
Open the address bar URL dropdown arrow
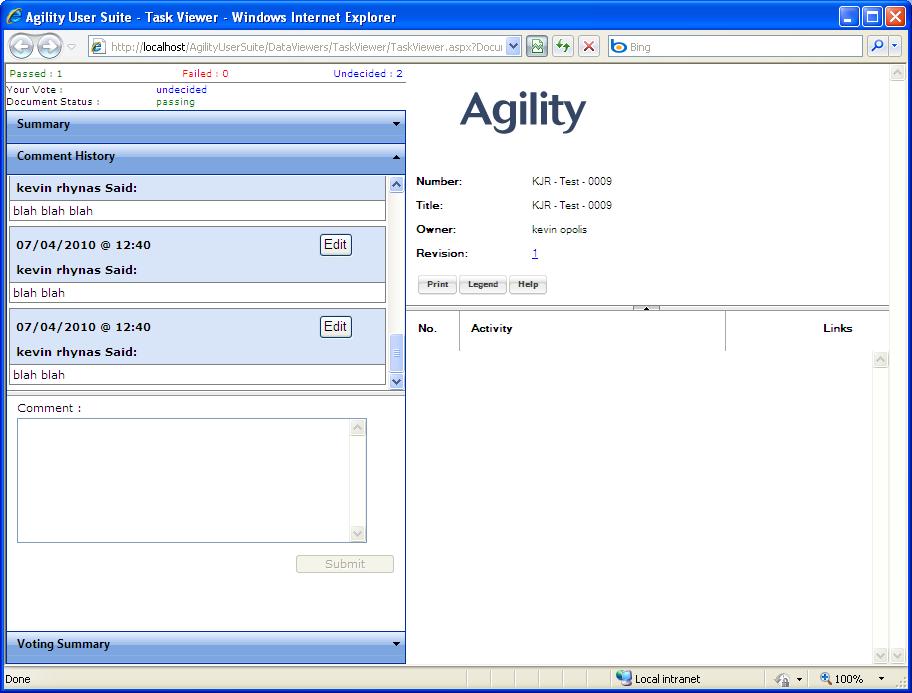click(513, 47)
